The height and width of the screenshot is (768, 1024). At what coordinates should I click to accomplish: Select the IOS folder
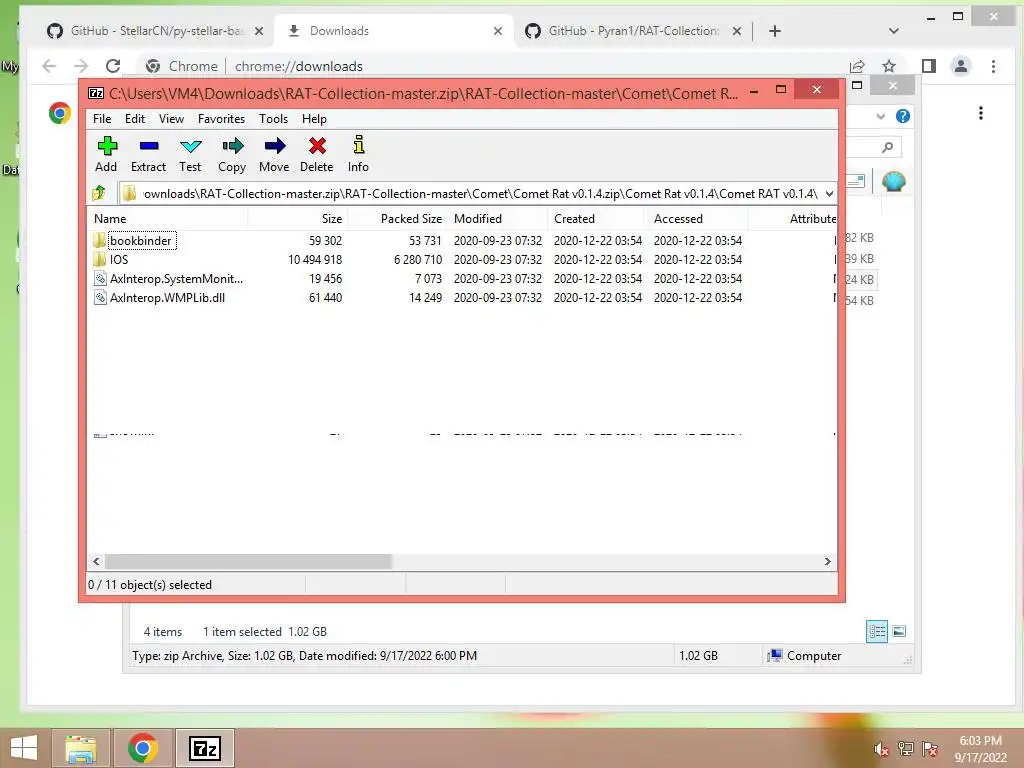(x=119, y=259)
